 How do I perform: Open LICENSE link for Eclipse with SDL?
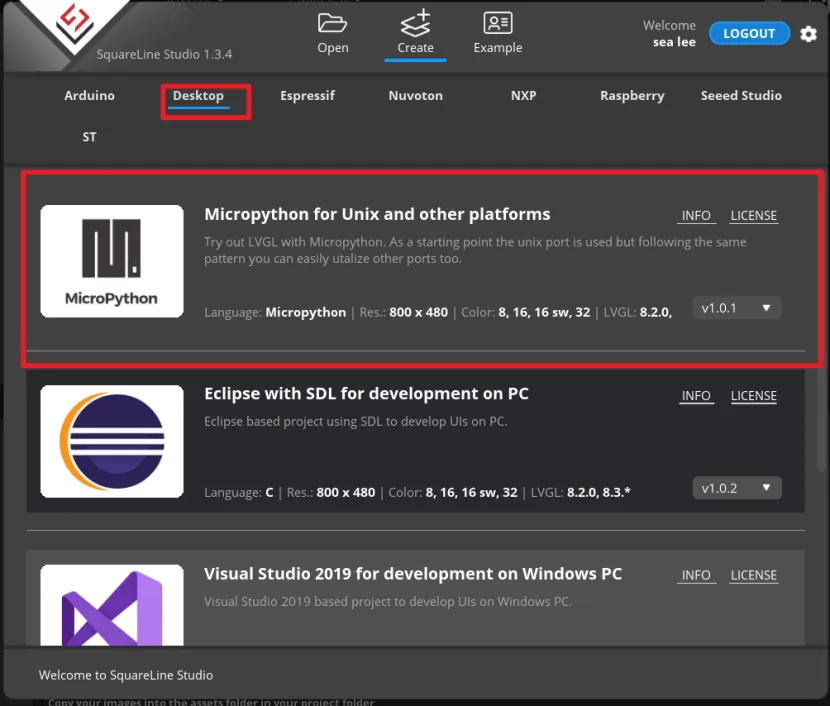(x=753, y=396)
